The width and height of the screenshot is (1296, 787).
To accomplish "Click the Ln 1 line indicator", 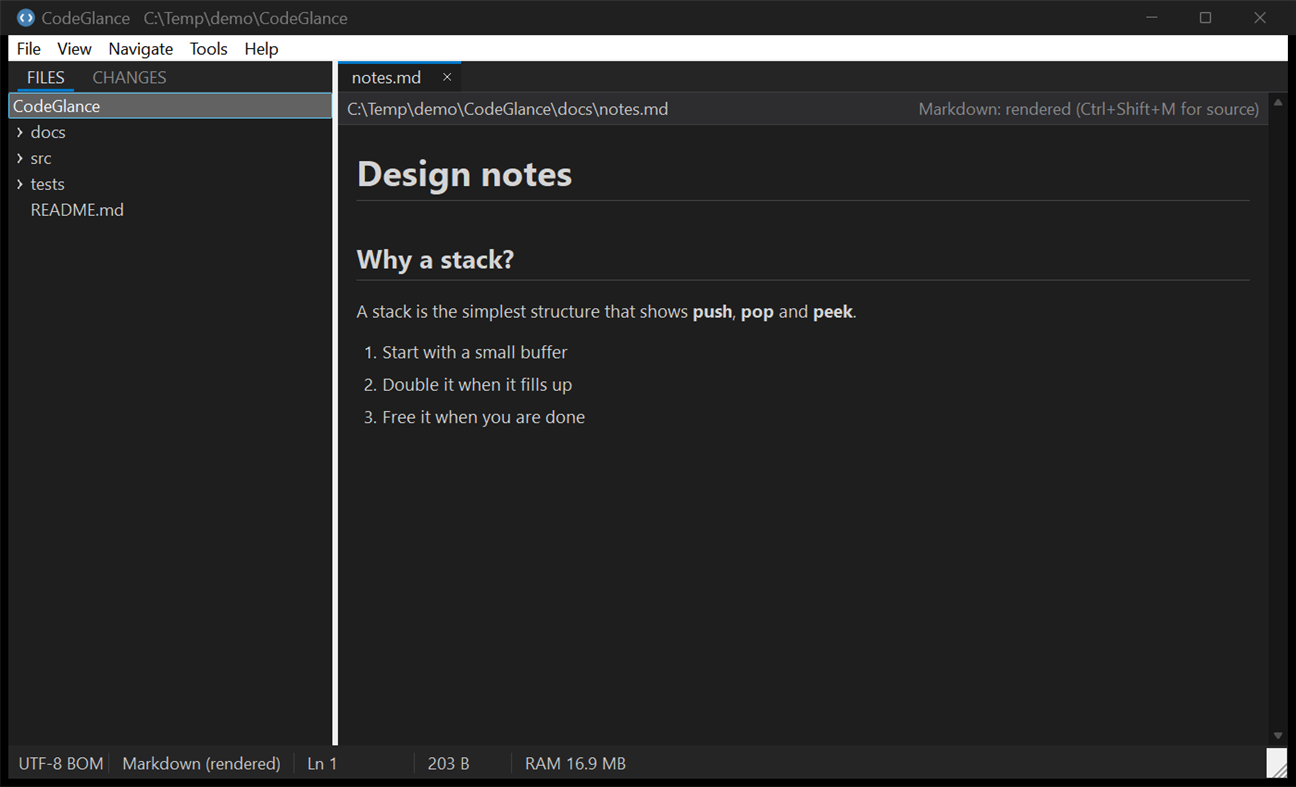I will click(x=322, y=764).
